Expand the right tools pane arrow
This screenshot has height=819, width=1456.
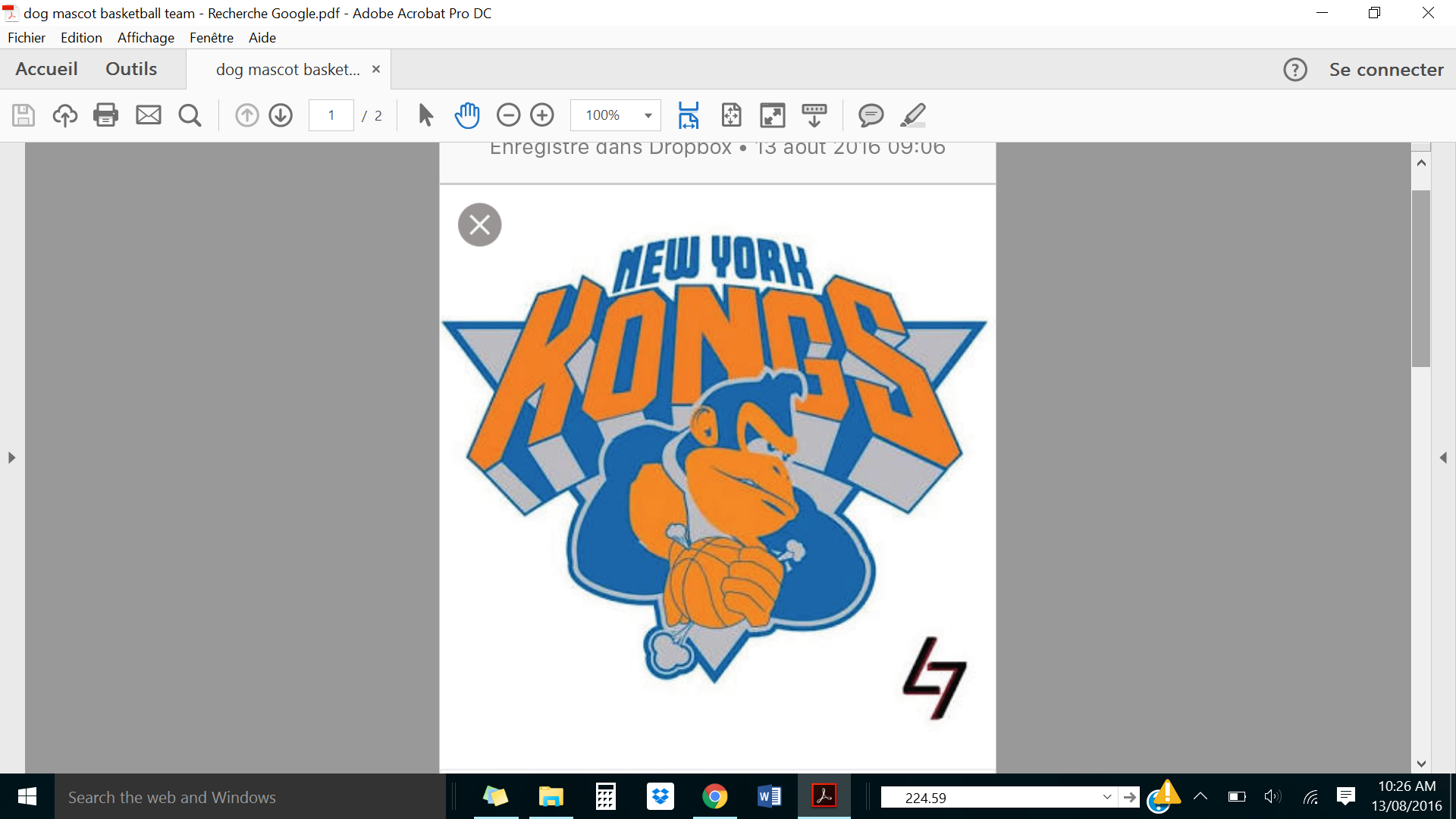(1443, 457)
